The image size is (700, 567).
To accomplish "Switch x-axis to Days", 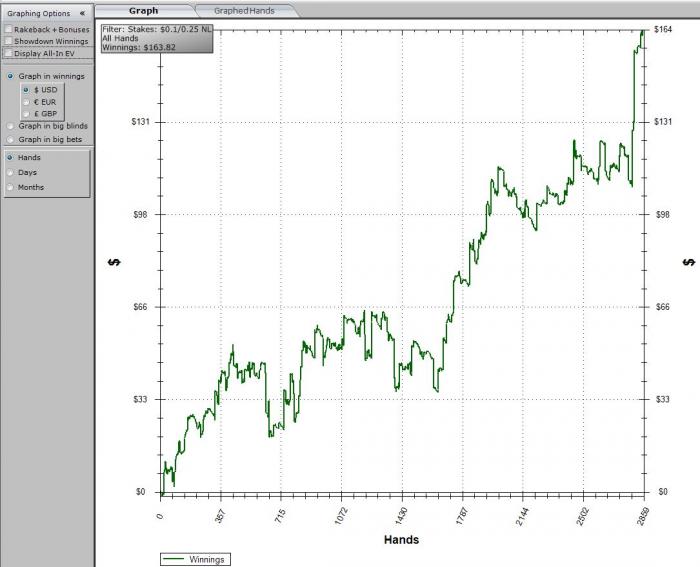I will pos(10,172).
